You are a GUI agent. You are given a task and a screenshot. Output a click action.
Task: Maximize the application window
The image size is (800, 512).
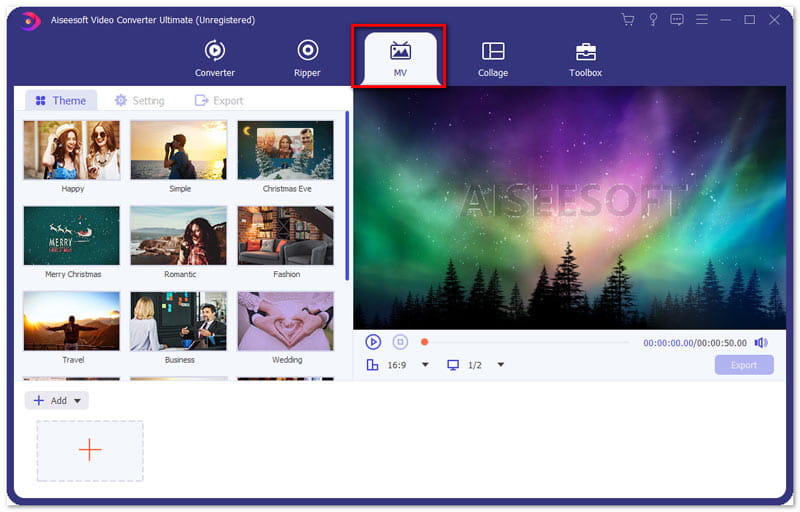click(x=749, y=20)
